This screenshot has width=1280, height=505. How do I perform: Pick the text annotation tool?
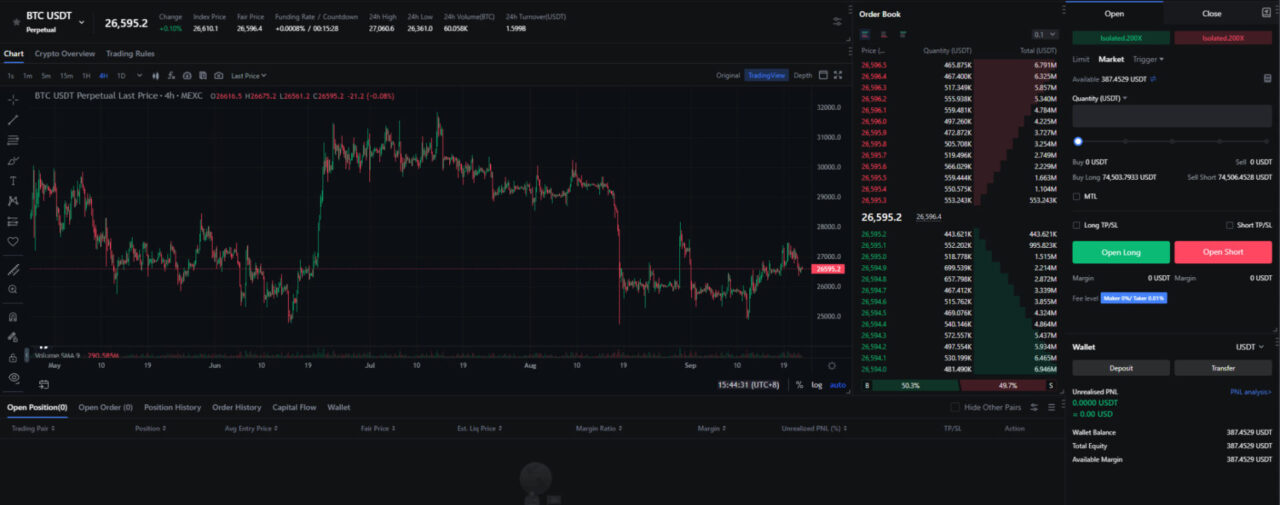13,181
